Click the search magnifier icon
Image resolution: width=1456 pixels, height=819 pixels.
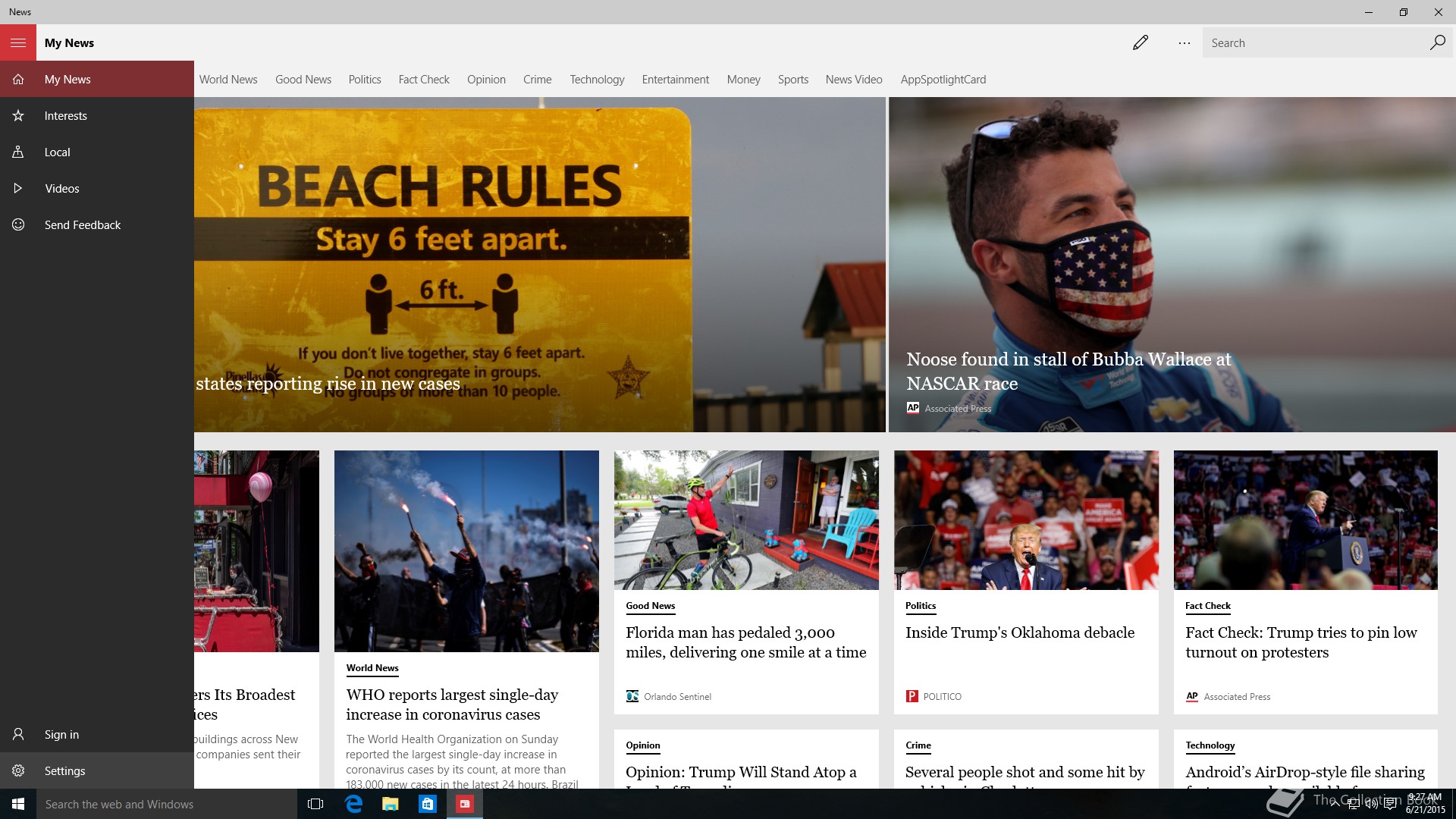[x=1437, y=42]
